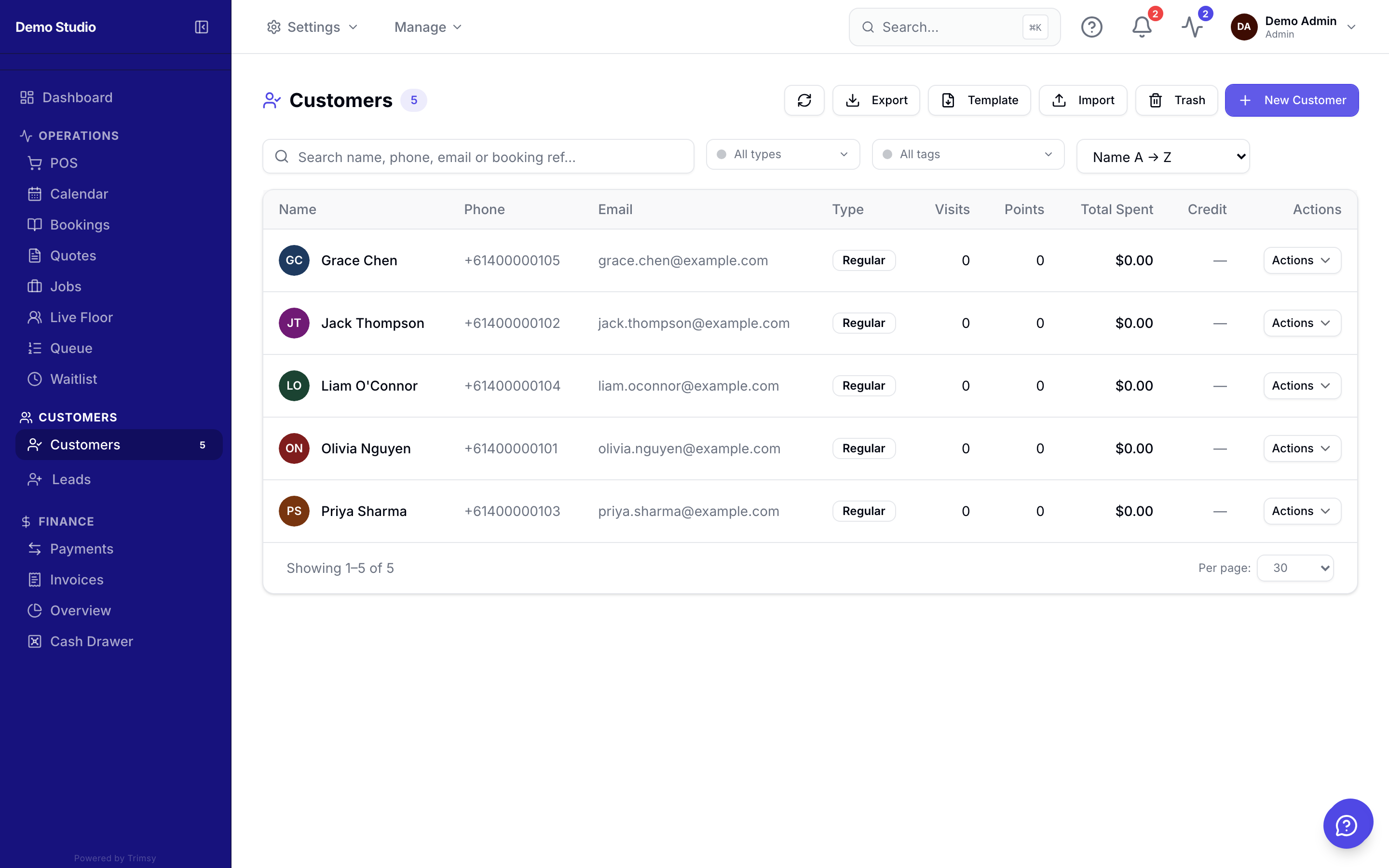Expand the All types filter

tap(783, 154)
